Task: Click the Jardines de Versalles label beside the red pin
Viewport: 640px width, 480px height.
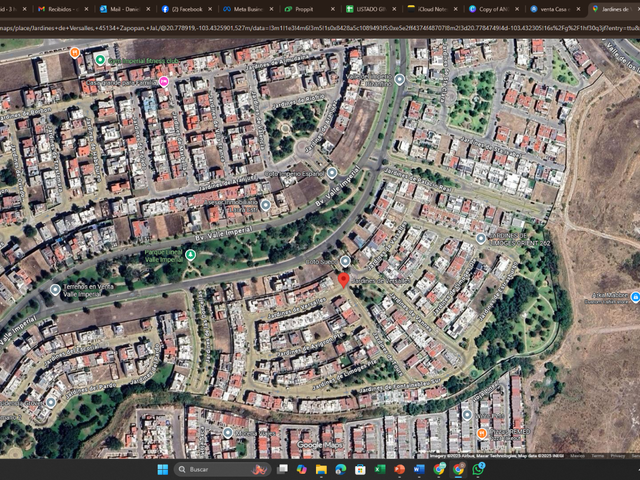Action: coord(380,281)
